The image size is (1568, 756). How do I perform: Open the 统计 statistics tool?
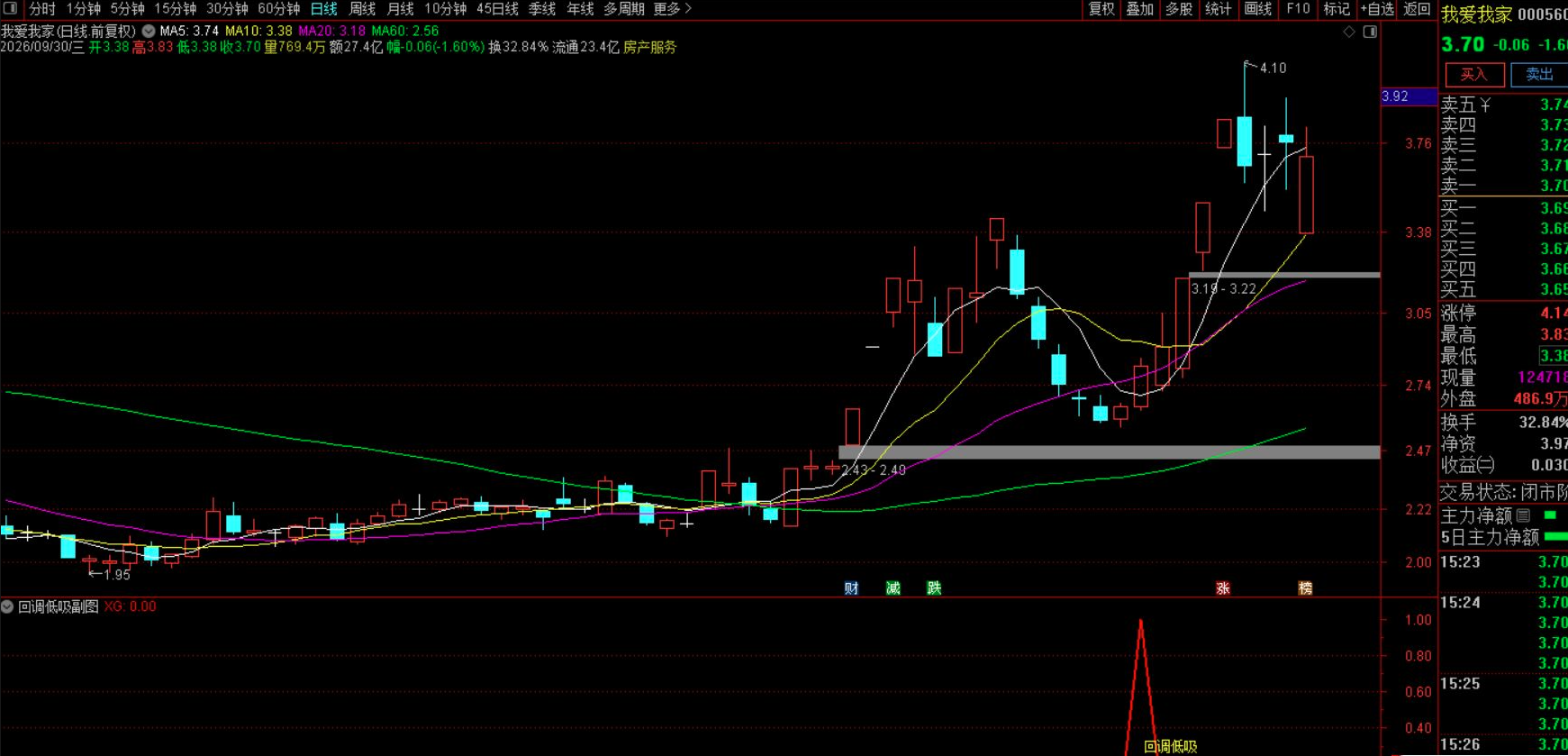(1219, 9)
